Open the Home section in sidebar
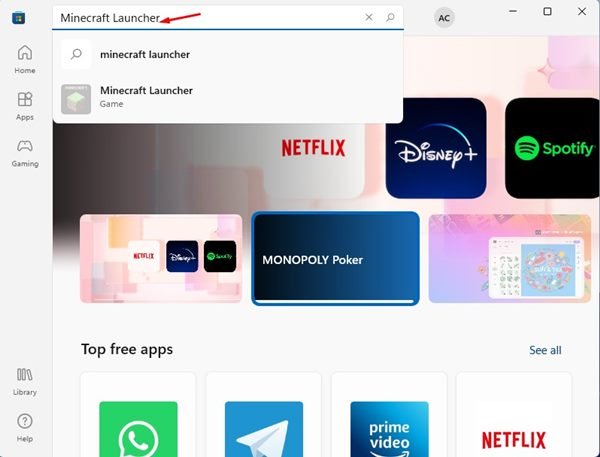The height and width of the screenshot is (457, 600). [x=25, y=59]
